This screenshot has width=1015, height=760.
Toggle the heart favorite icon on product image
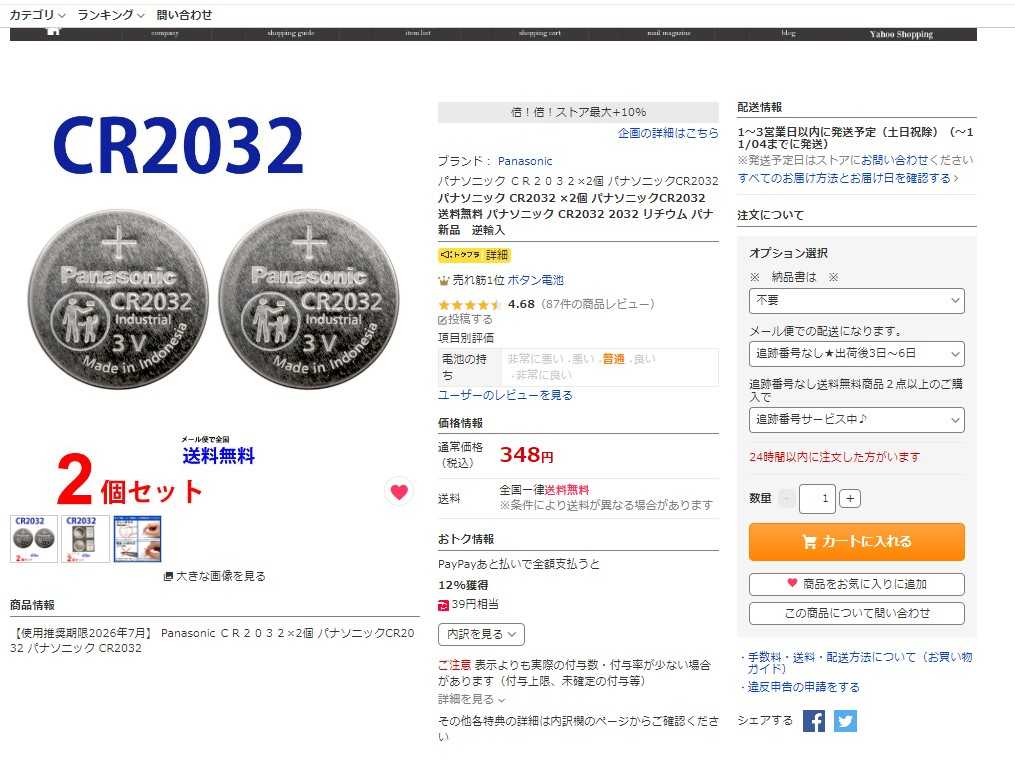(x=399, y=492)
